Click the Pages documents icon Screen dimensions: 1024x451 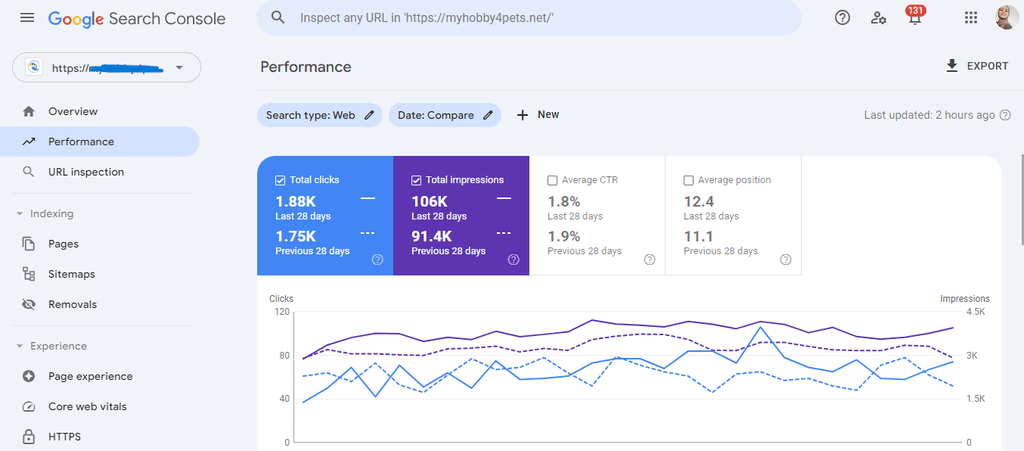28,244
